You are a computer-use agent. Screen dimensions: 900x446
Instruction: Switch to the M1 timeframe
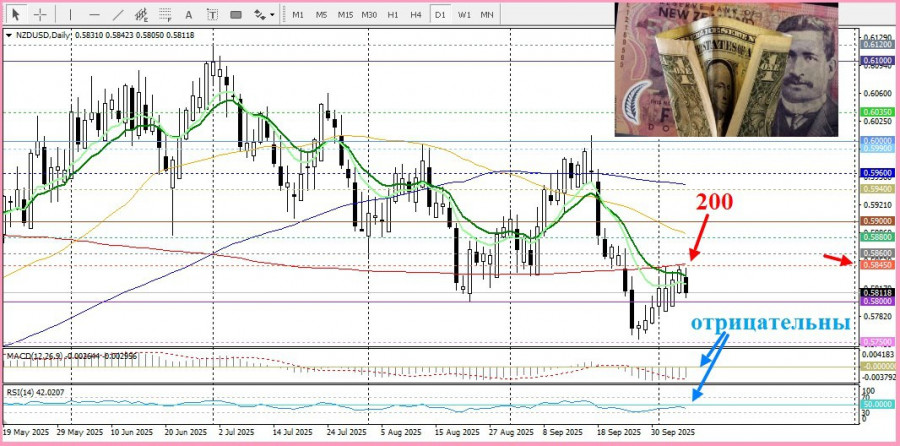tap(298, 14)
